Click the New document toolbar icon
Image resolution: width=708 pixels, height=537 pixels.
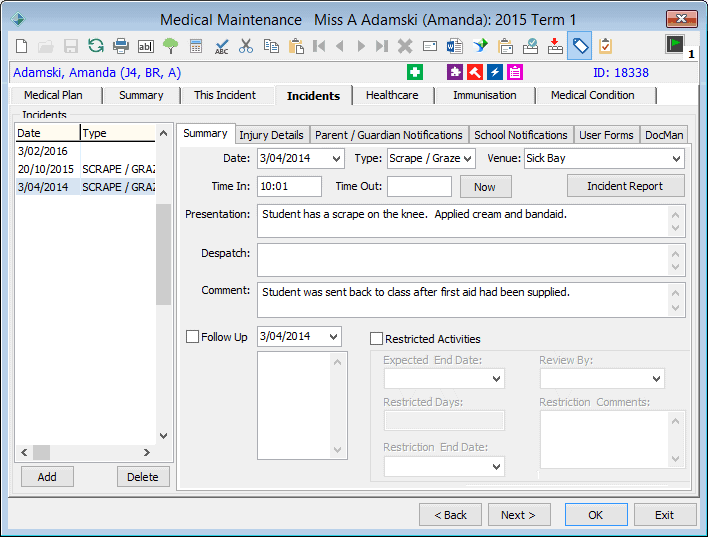click(x=21, y=46)
